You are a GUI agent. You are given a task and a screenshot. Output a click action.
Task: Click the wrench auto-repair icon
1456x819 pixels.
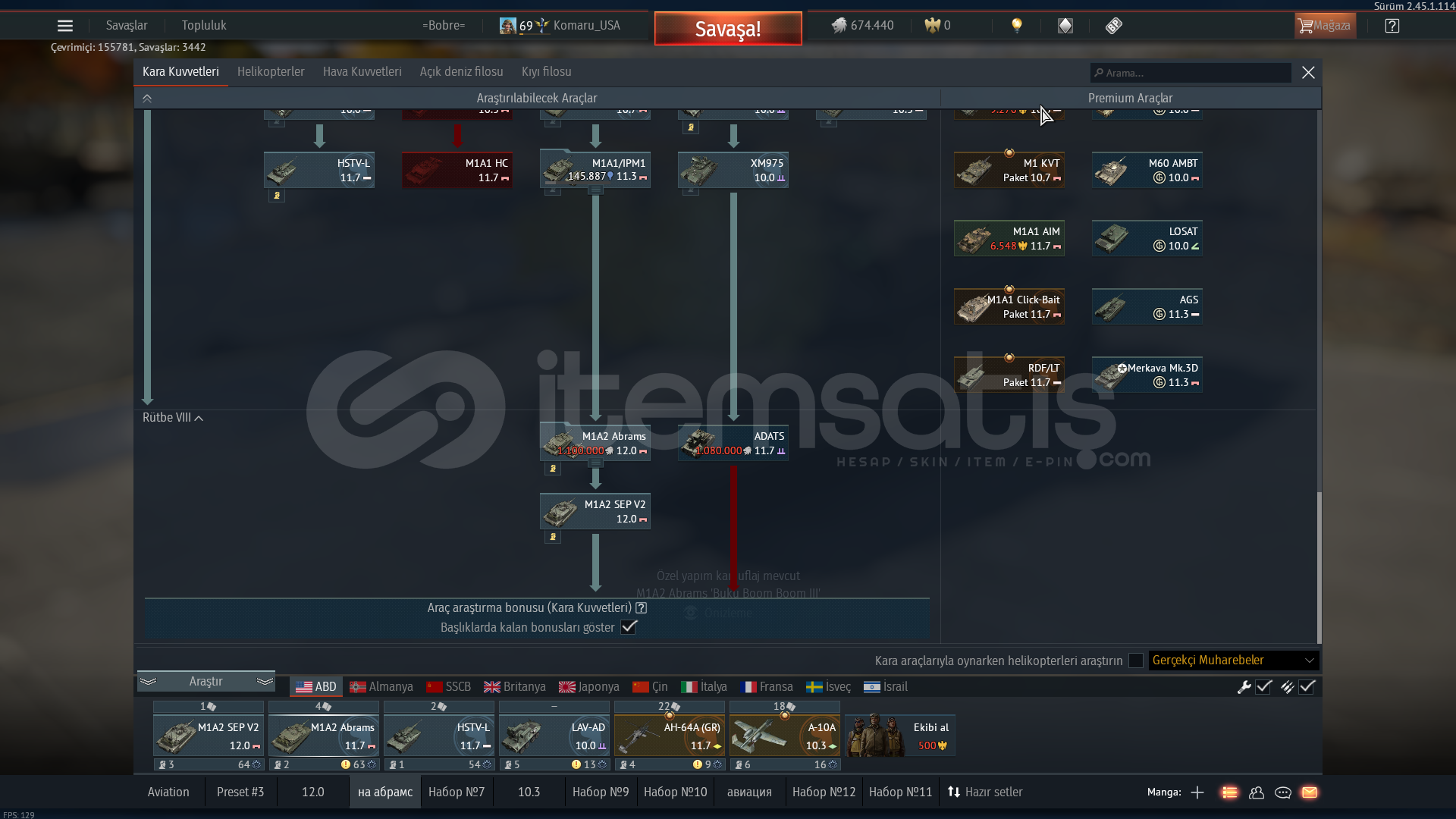point(1244,687)
